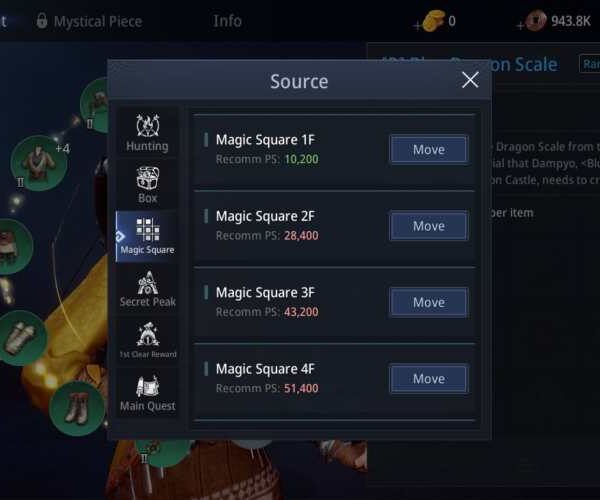
Task: Select the Magic Square 3F list entry
Action: coord(334,303)
